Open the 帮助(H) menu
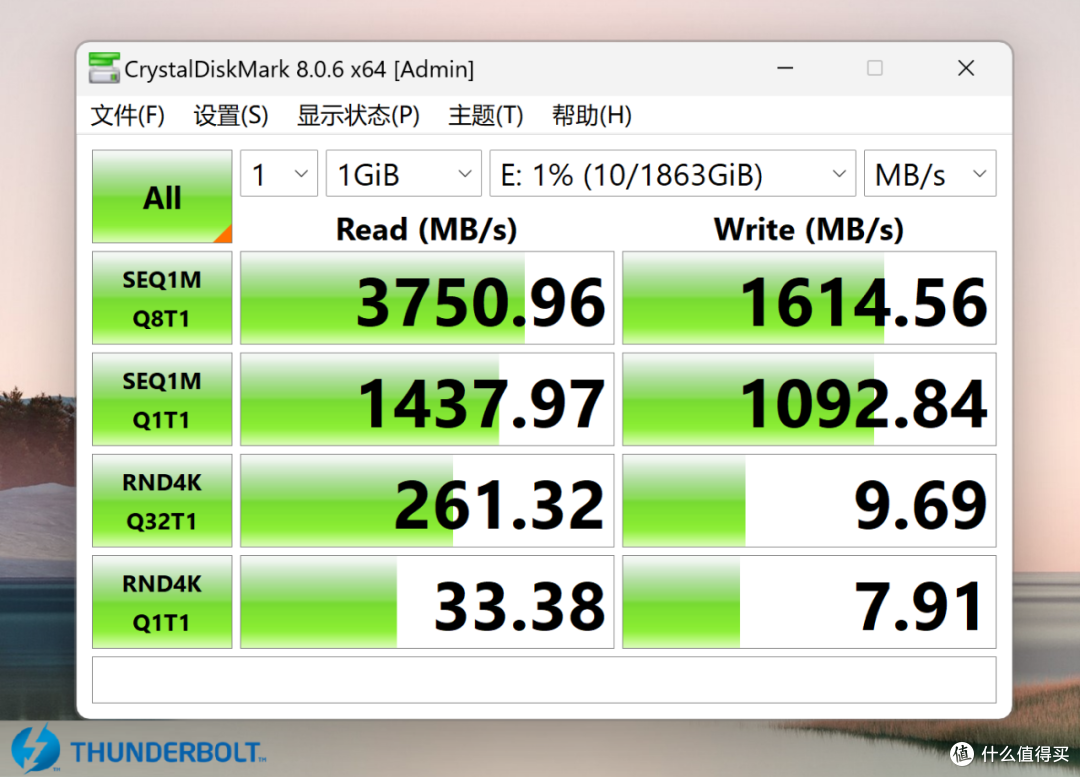The width and height of the screenshot is (1080, 777). (x=592, y=115)
